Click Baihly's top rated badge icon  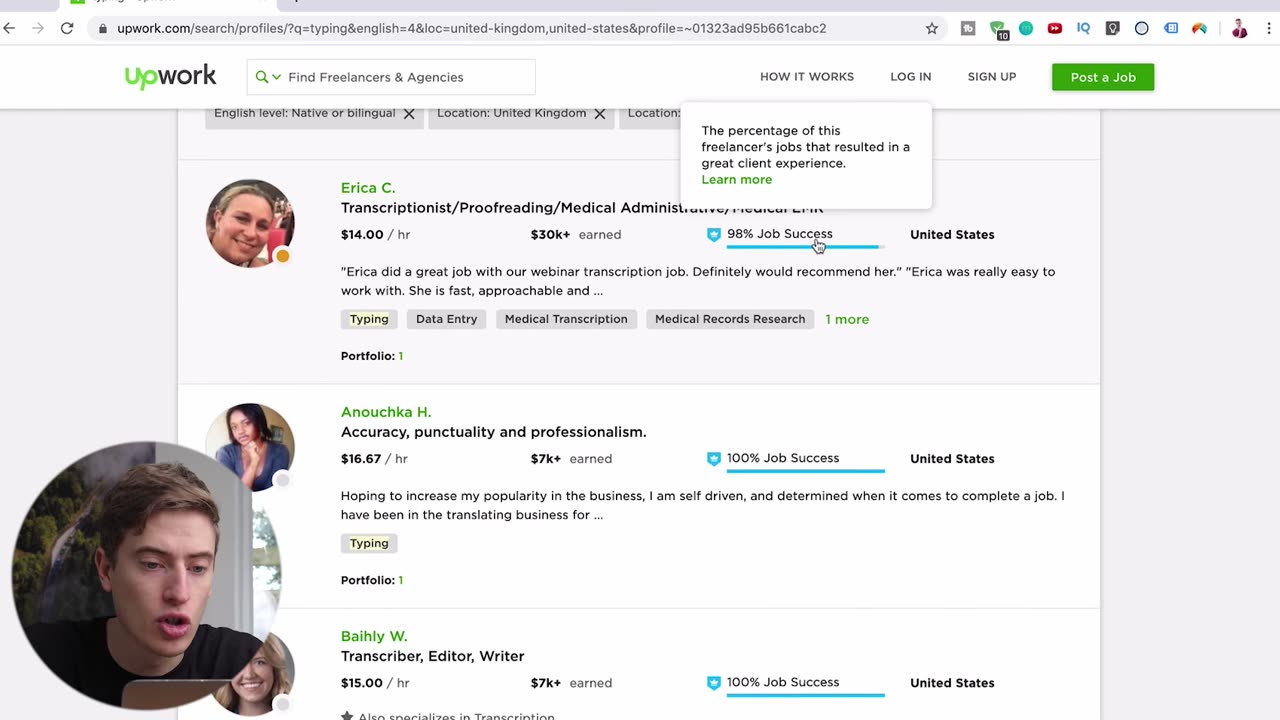click(x=713, y=682)
